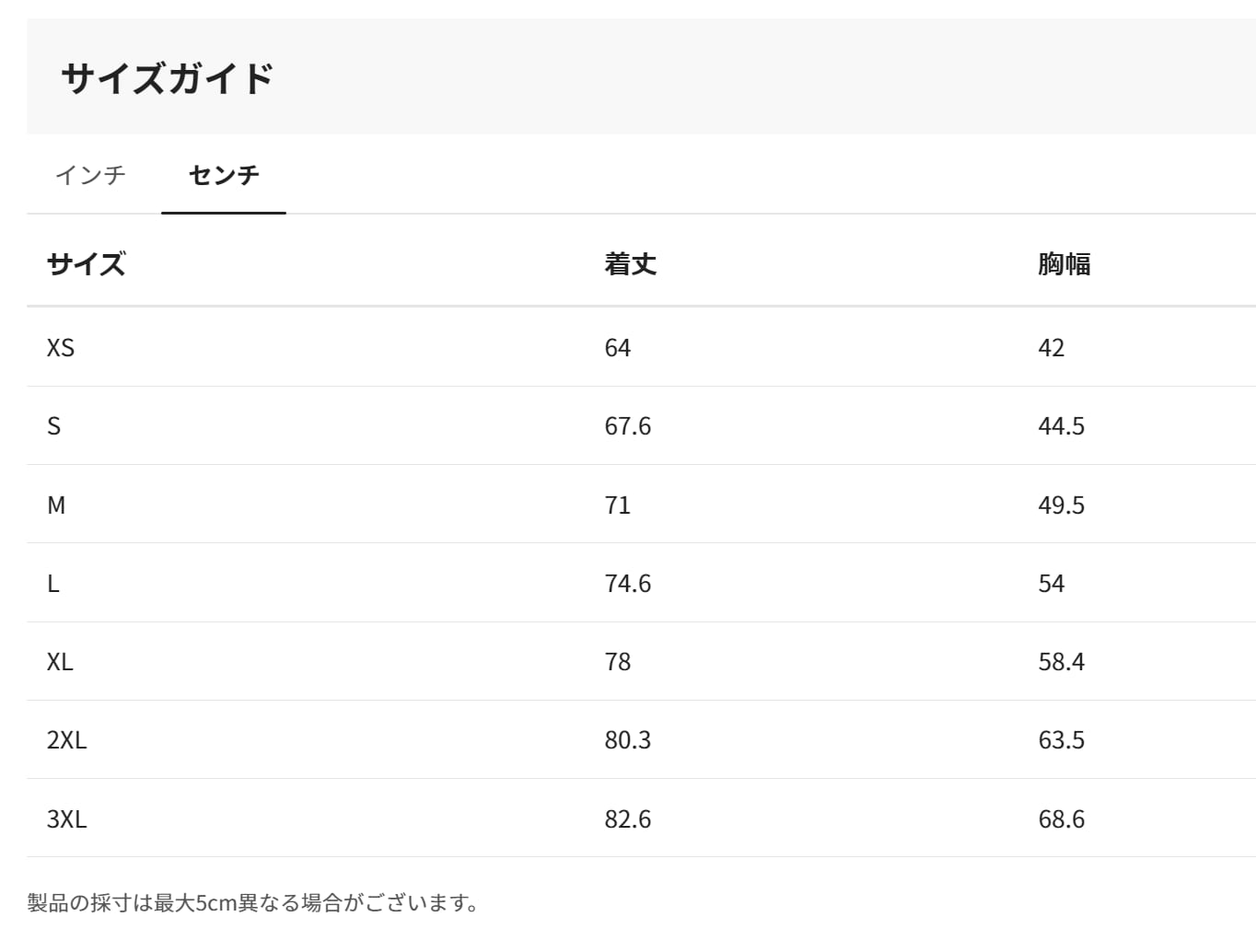Click the 2XL size row label
This screenshot has height=952, width=1256.
click(66, 740)
